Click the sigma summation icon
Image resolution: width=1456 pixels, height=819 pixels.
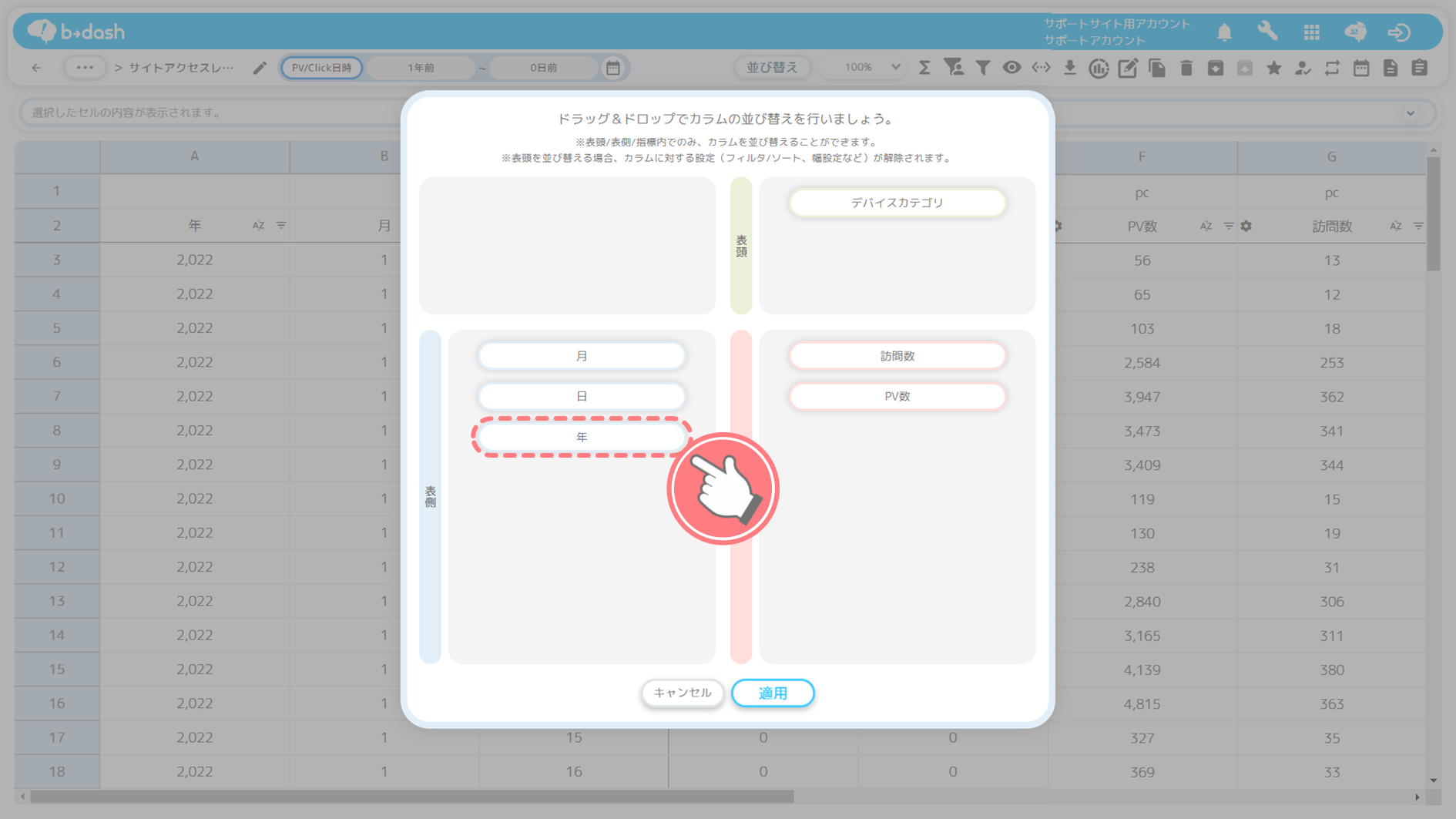[924, 68]
